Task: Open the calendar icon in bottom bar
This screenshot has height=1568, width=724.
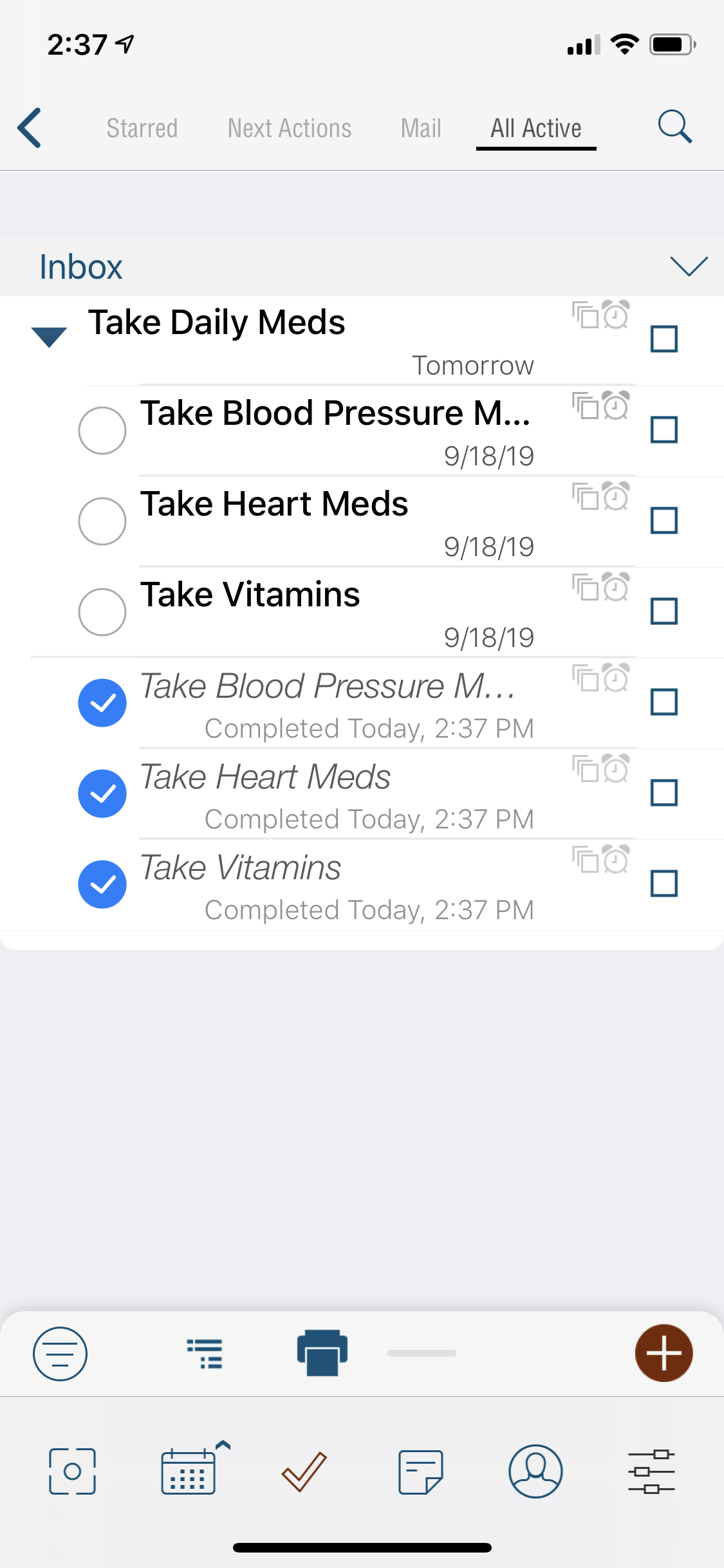Action: 192,1470
